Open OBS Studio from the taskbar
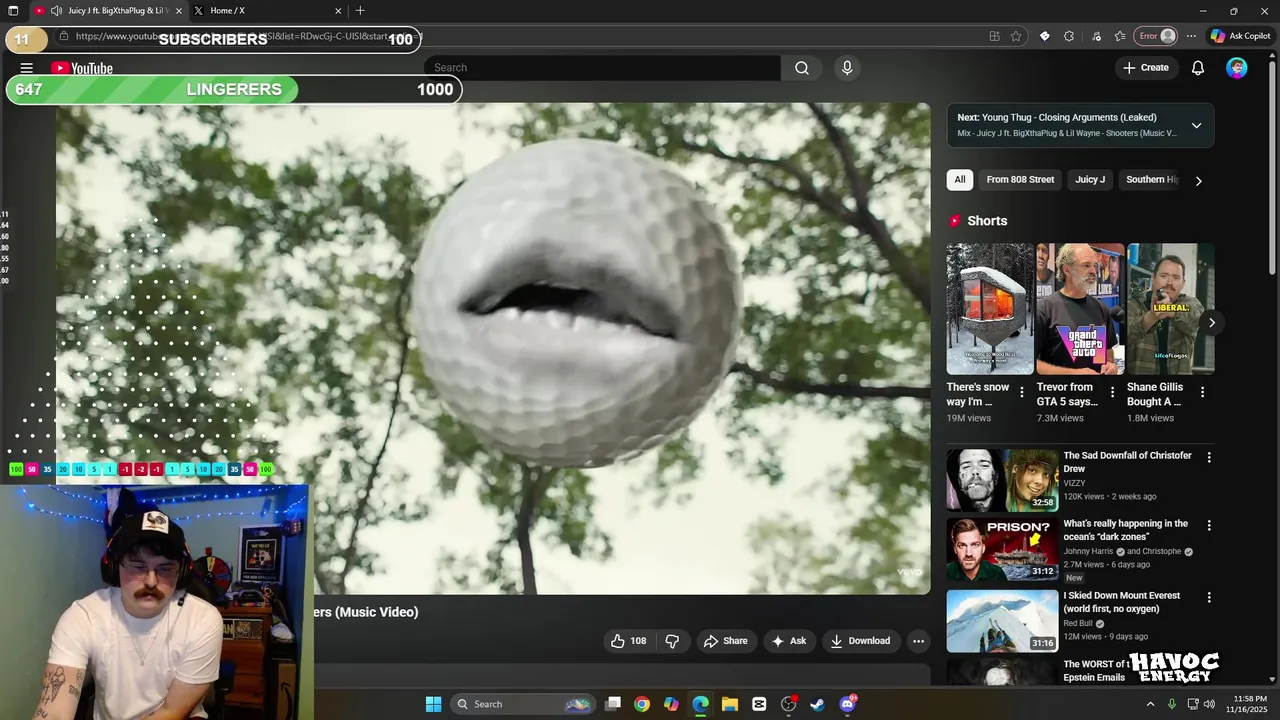Image resolution: width=1280 pixels, height=720 pixels. (x=788, y=704)
